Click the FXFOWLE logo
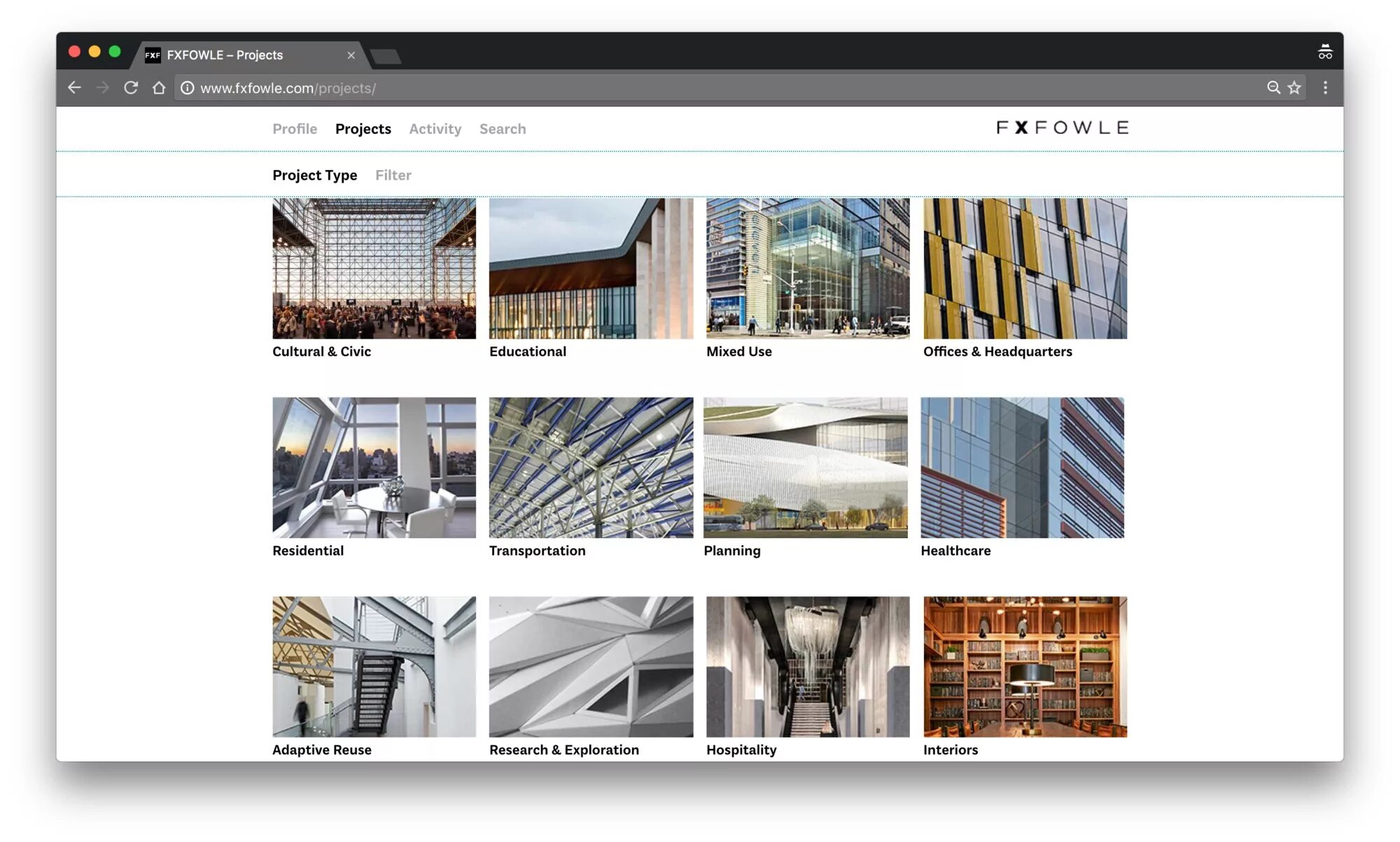Image resolution: width=1400 pixels, height=842 pixels. [1062, 127]
